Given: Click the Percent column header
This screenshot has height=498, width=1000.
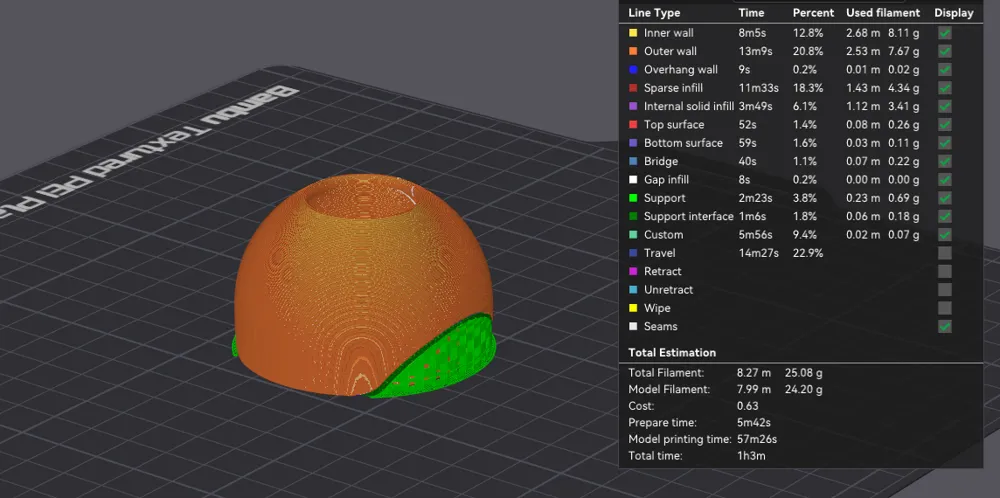Looking at the screenshot, I should 813,13.
